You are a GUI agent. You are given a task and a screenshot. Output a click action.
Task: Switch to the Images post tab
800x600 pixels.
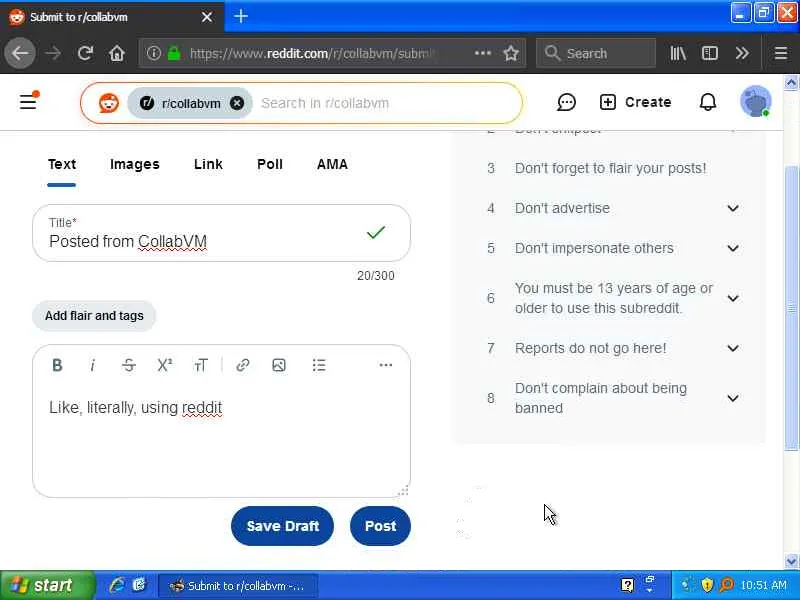(135, 164)
